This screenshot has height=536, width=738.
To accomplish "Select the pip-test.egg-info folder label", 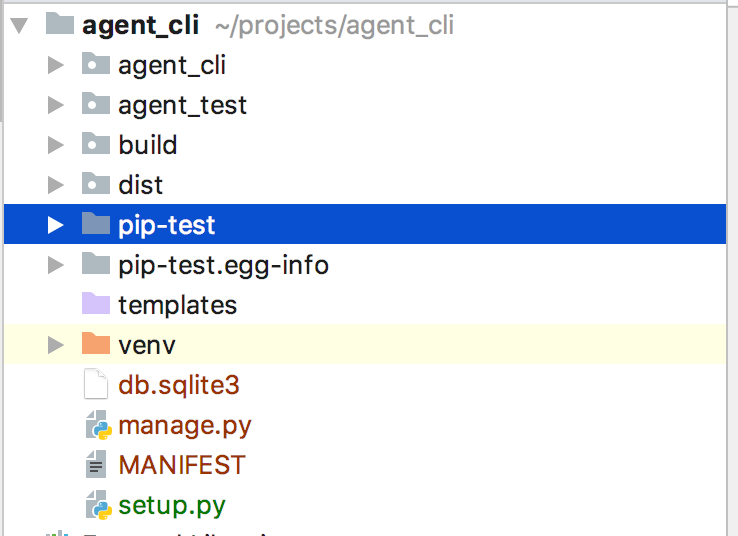I will click(x=224, y=265).
